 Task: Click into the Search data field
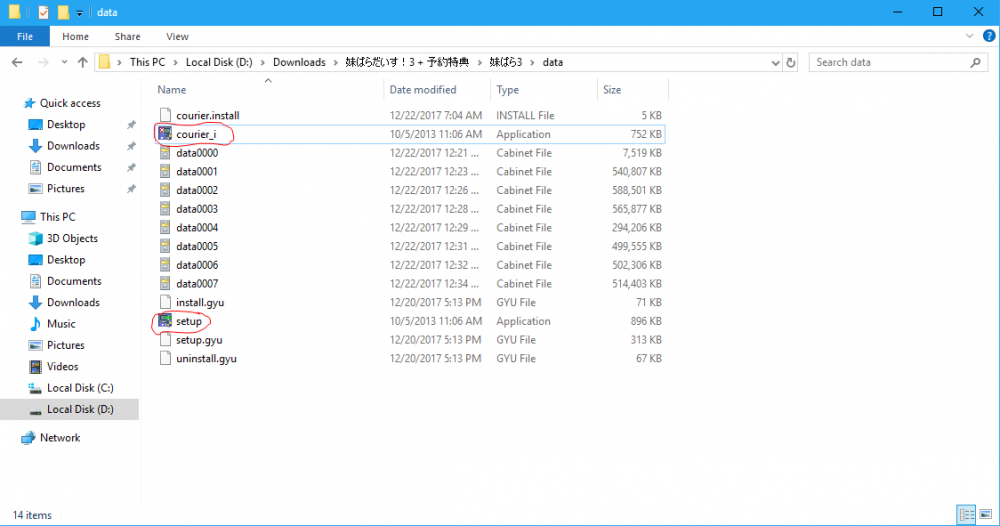885,62
